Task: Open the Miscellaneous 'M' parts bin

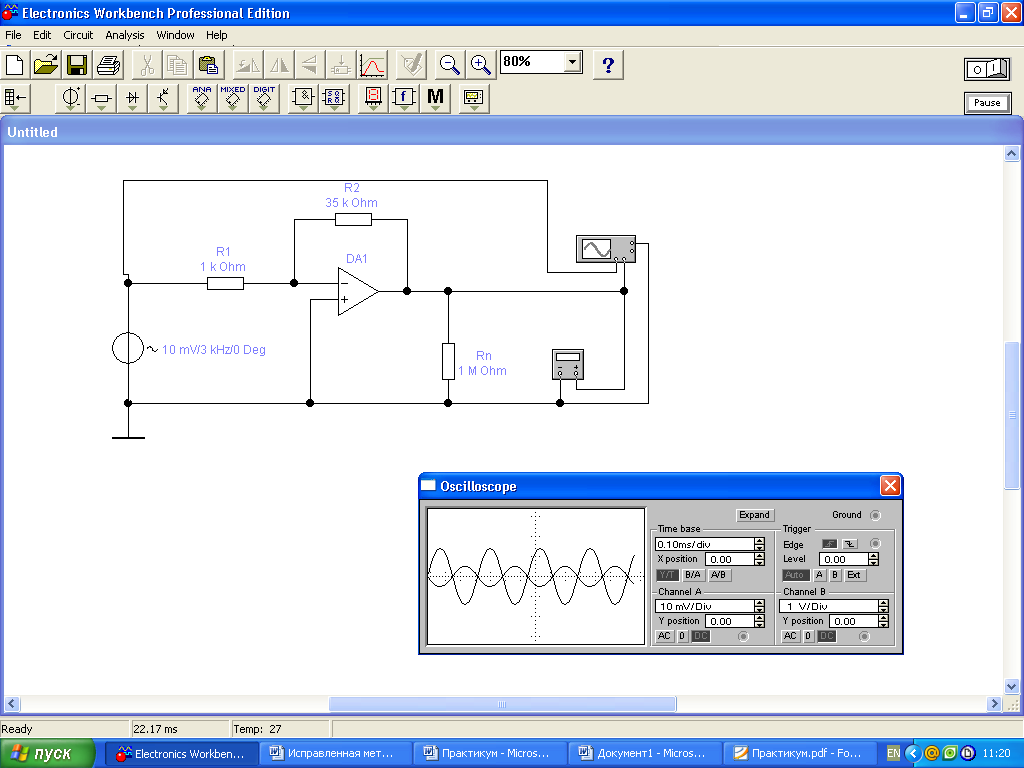Action: point(435,98)
